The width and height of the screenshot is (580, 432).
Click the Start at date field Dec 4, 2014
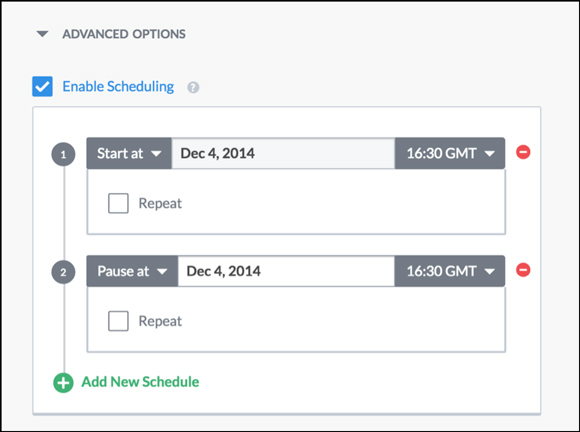[x=283, y=153]
